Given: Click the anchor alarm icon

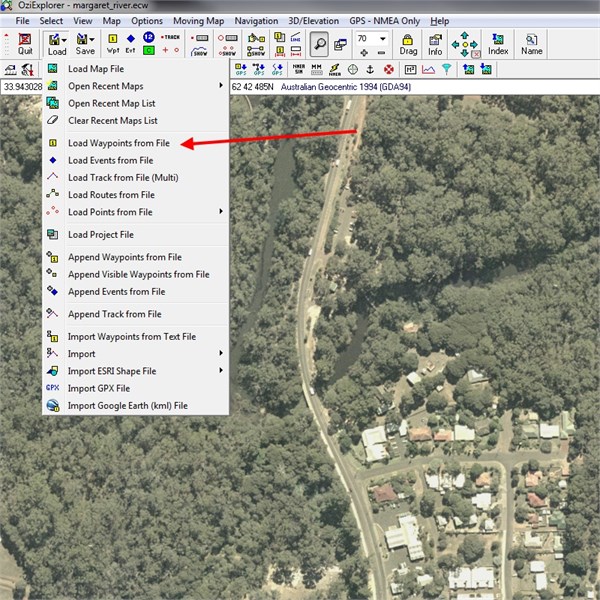Looking at the screenshot, I should (x=370, y=69).
